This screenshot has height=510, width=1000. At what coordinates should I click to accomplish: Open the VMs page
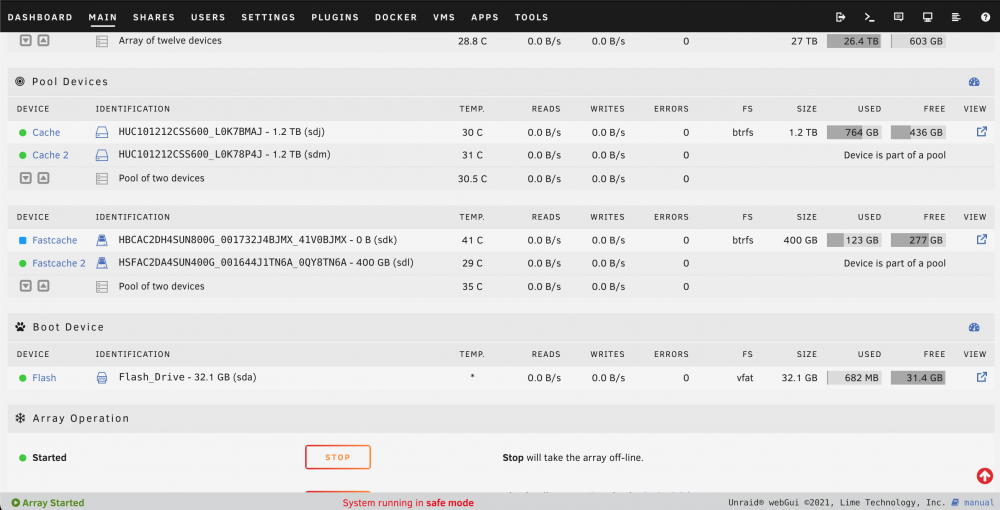click(x=444, y=17)
